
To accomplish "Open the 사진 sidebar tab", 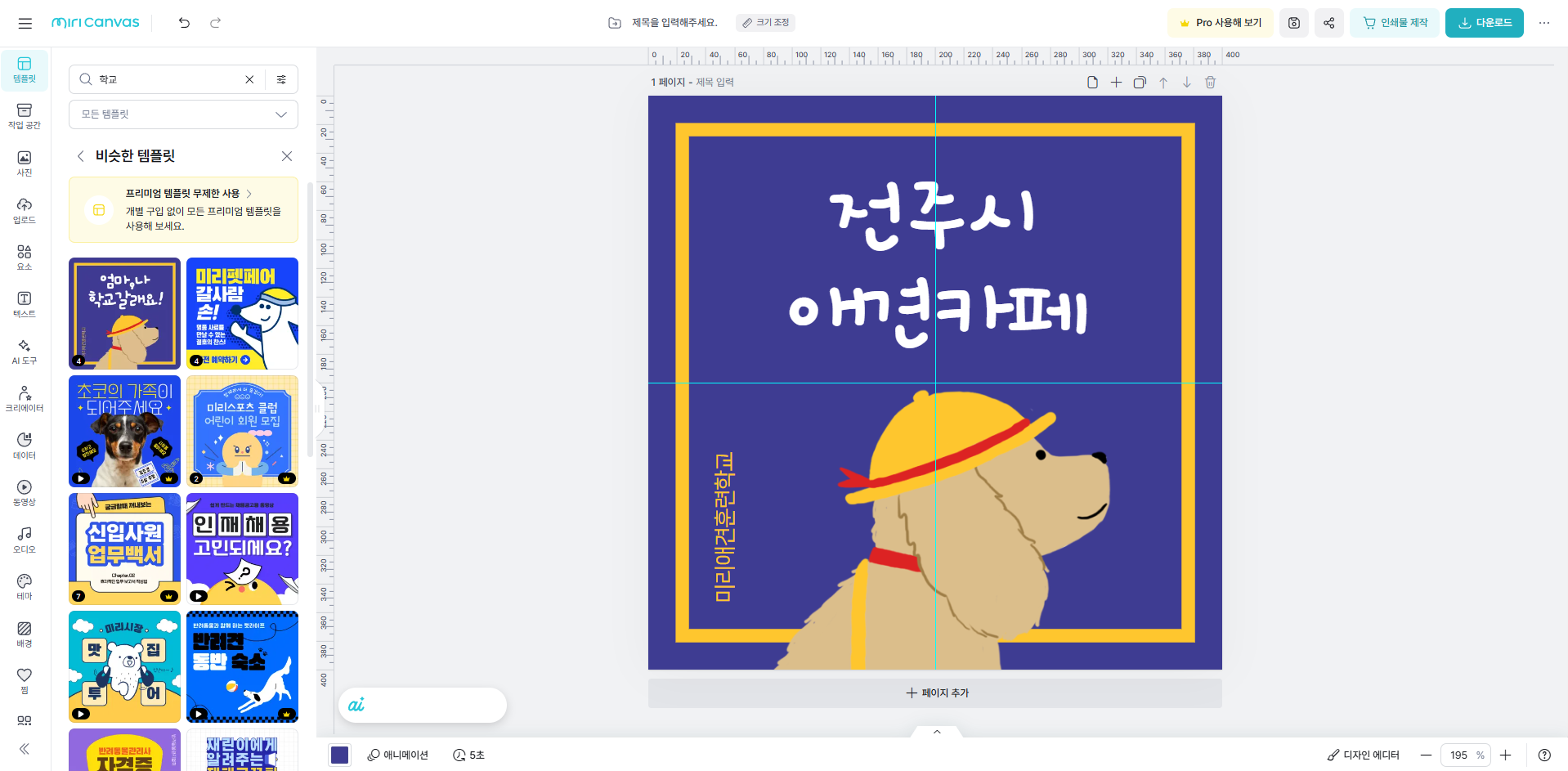I will [x=25, y=164].
